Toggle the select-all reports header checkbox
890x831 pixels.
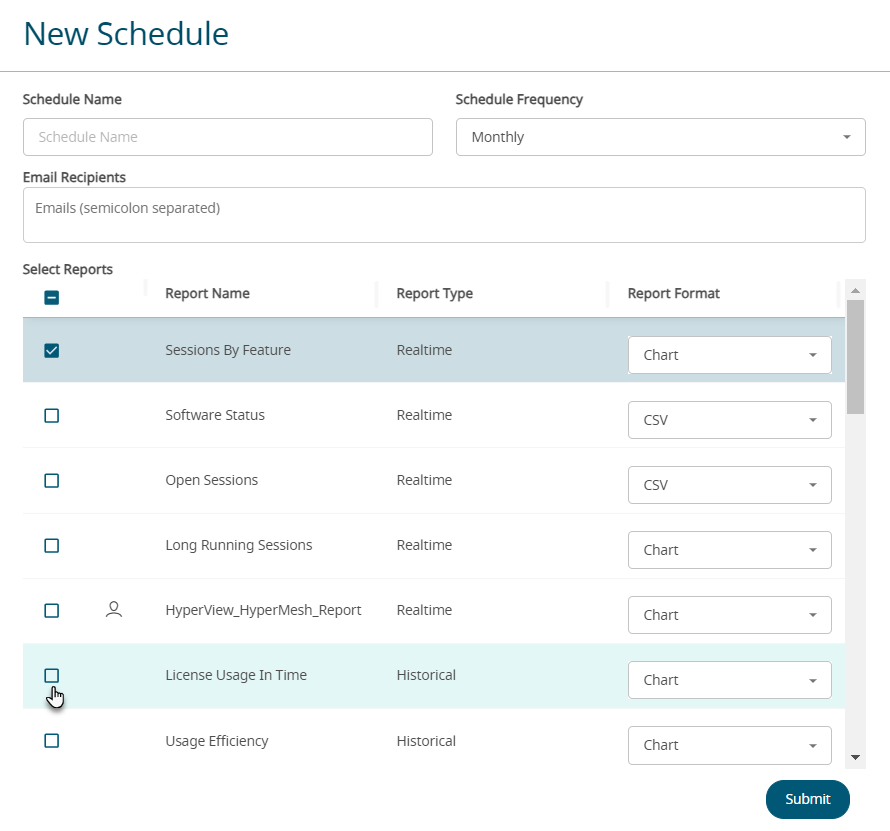(x=52, y=297)
